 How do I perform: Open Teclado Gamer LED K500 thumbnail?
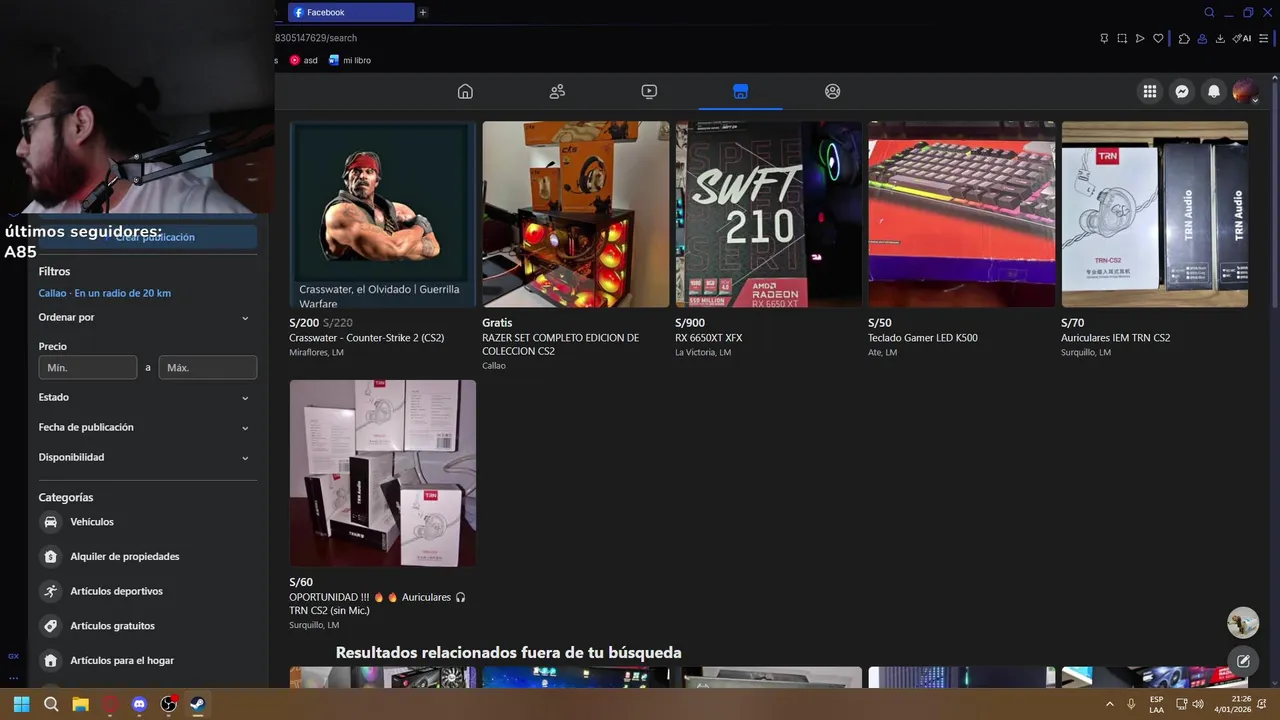click(962, 214)
